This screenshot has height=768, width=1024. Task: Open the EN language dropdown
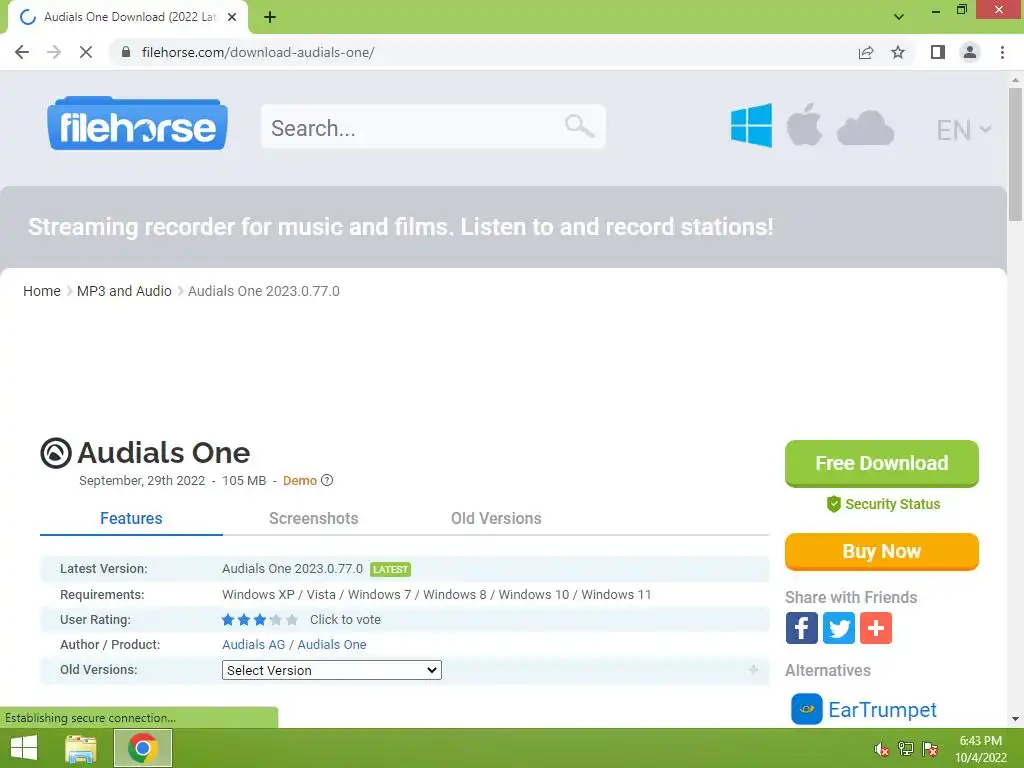tap(963, 130)
